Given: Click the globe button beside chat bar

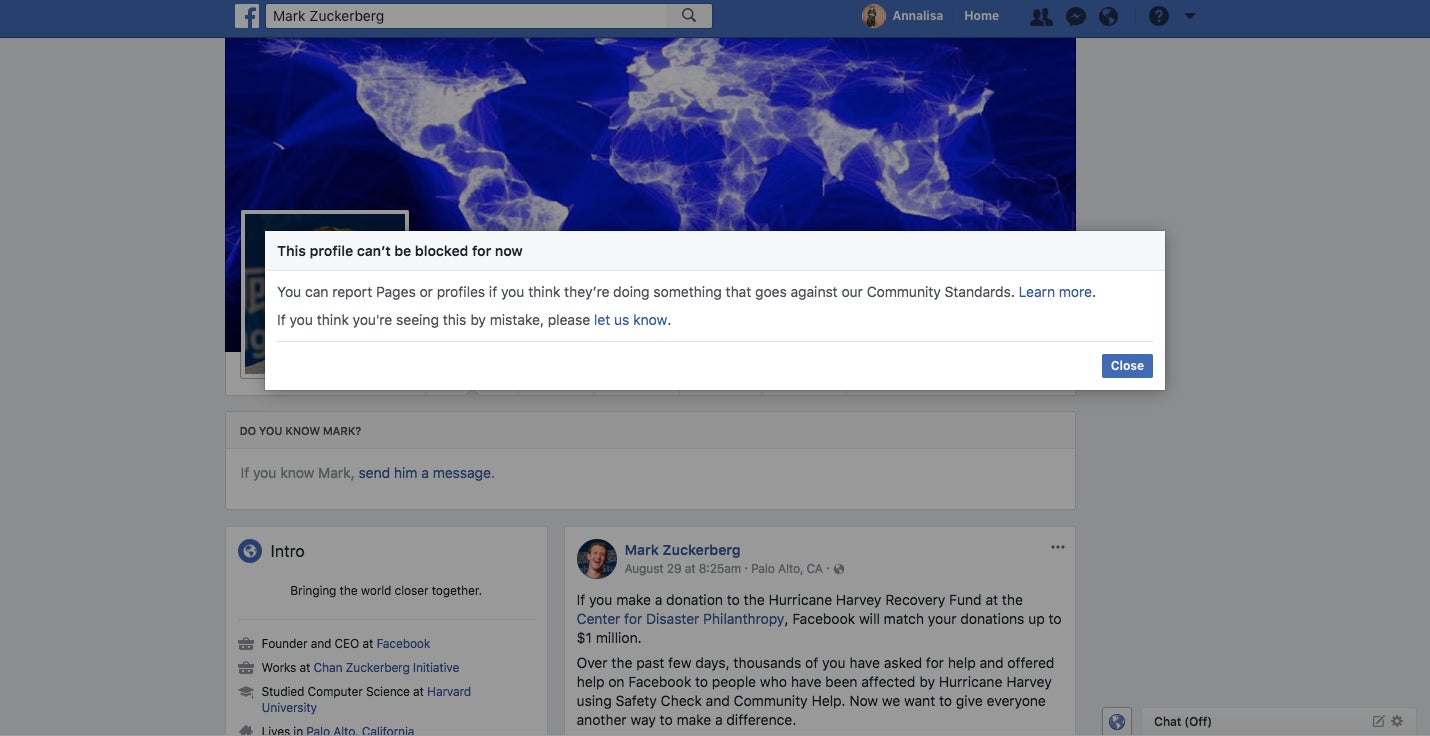Looking at the screenshot, I should 1117,721.
